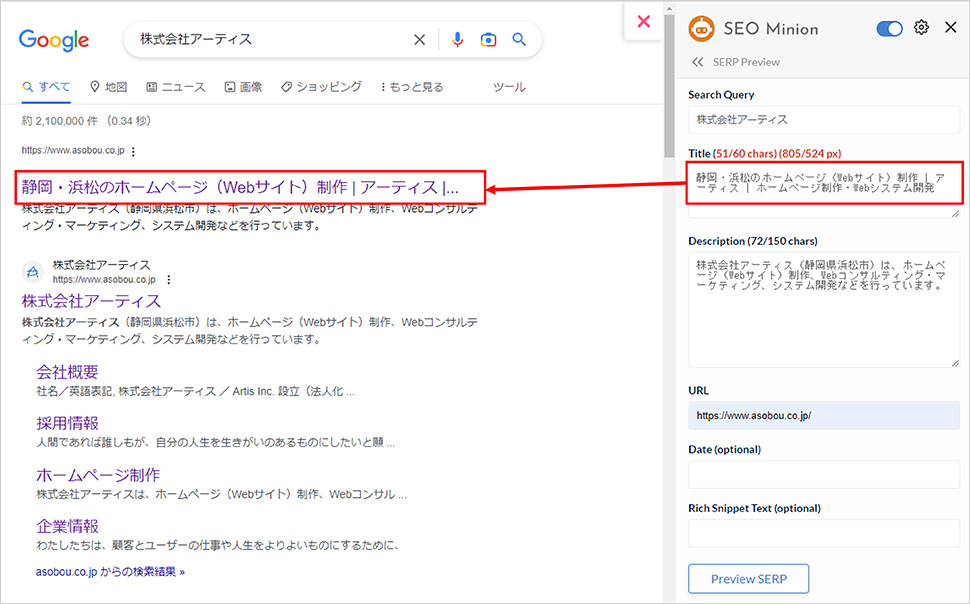Click the Artis site favicon

coord(33,272)
